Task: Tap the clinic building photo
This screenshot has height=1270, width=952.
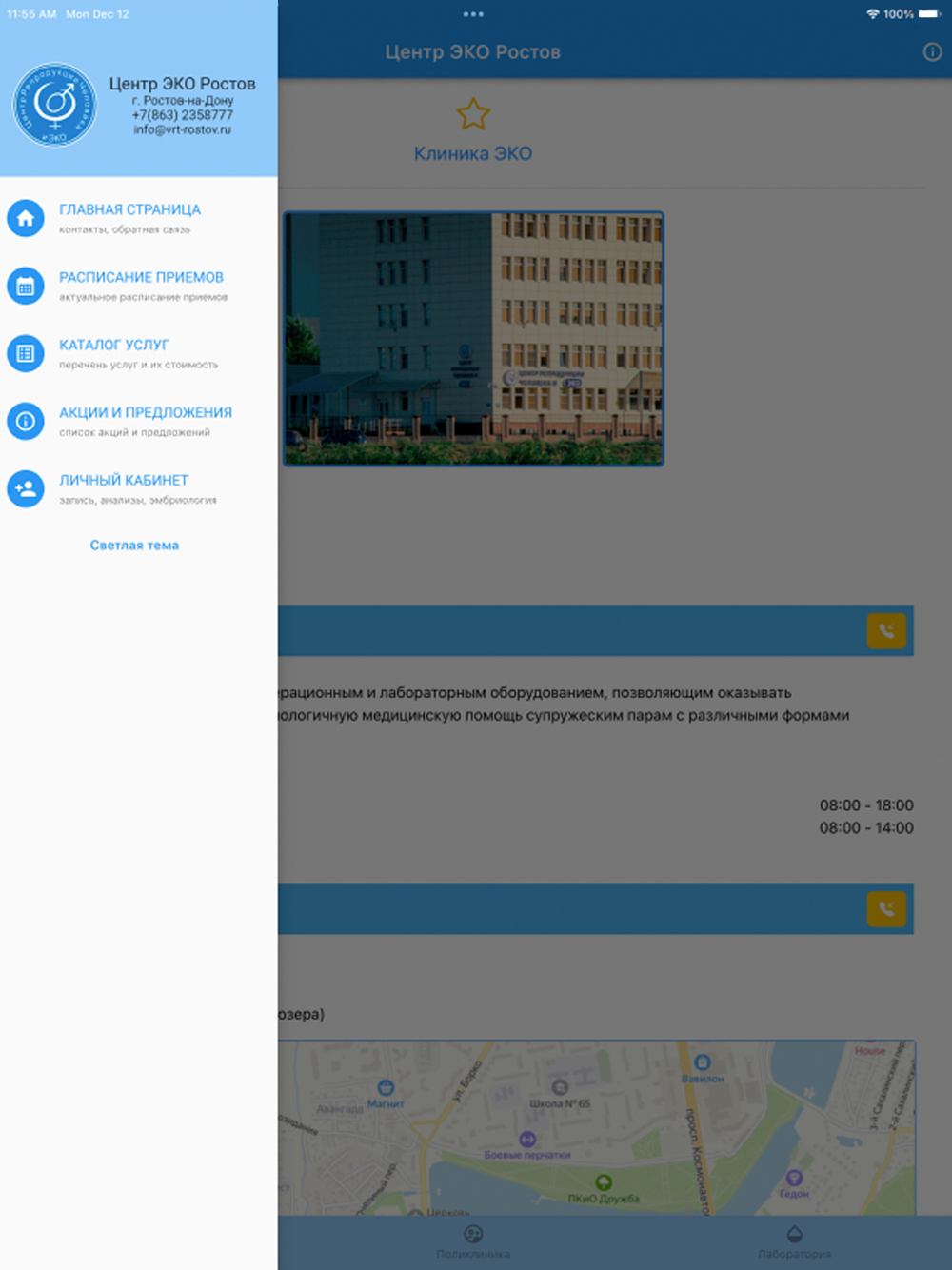Action: [x=473, y=339]
